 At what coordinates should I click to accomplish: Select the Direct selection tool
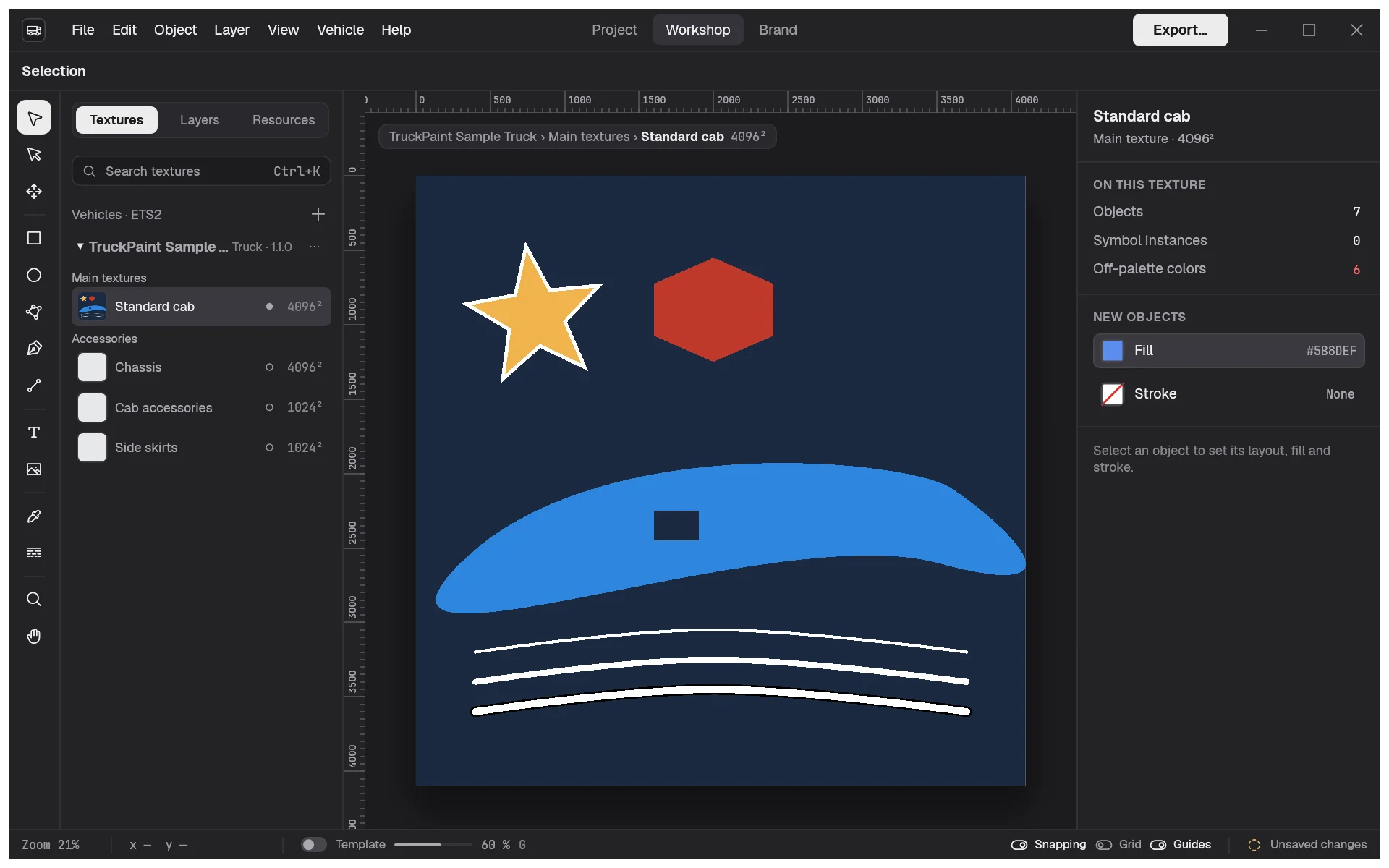coord(34,154)
